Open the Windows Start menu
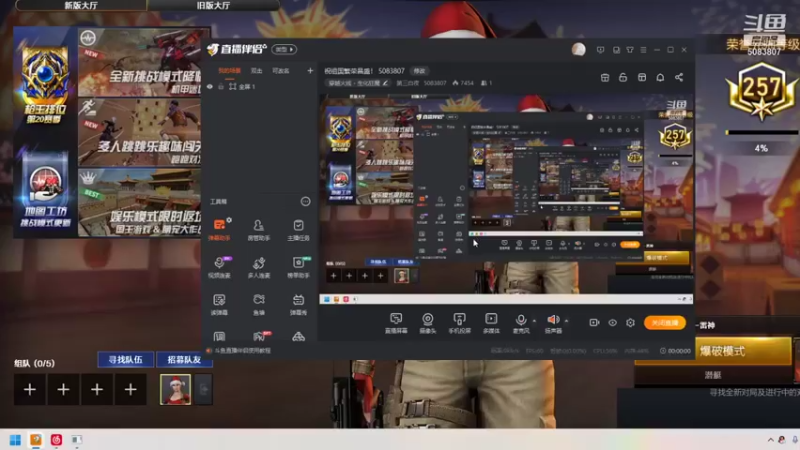 [x=15, y=440]
